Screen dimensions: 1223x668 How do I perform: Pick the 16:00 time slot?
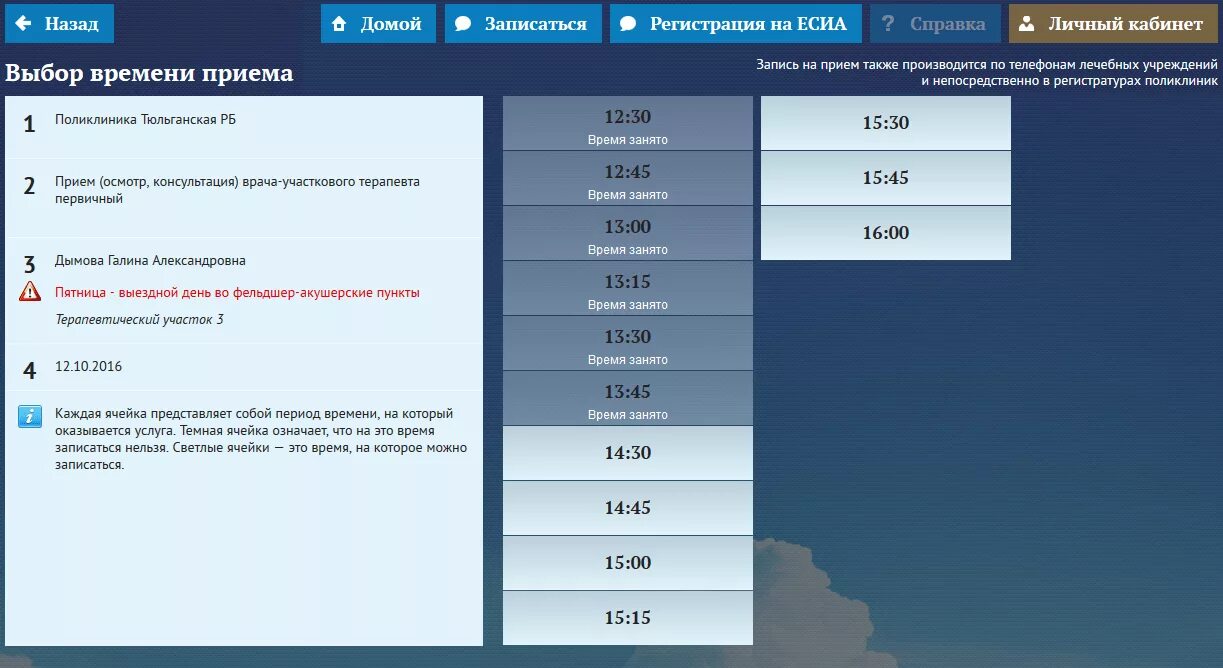886,233
